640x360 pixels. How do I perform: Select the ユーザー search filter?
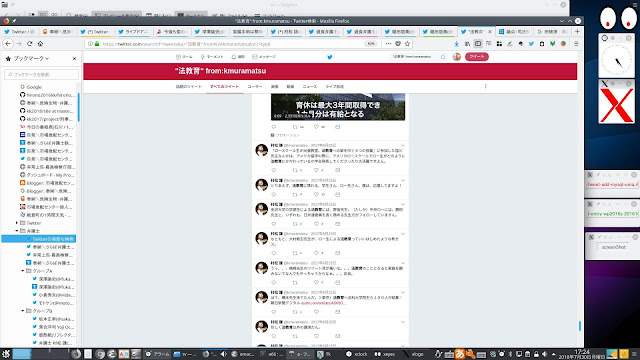(x=255, y=87)
